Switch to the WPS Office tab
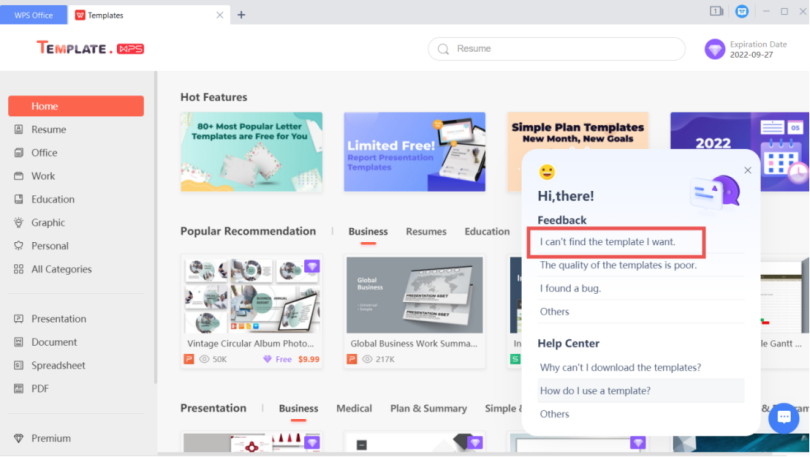Image resolution: width=810 pixels, height=457 pixels. pos(34,15)
